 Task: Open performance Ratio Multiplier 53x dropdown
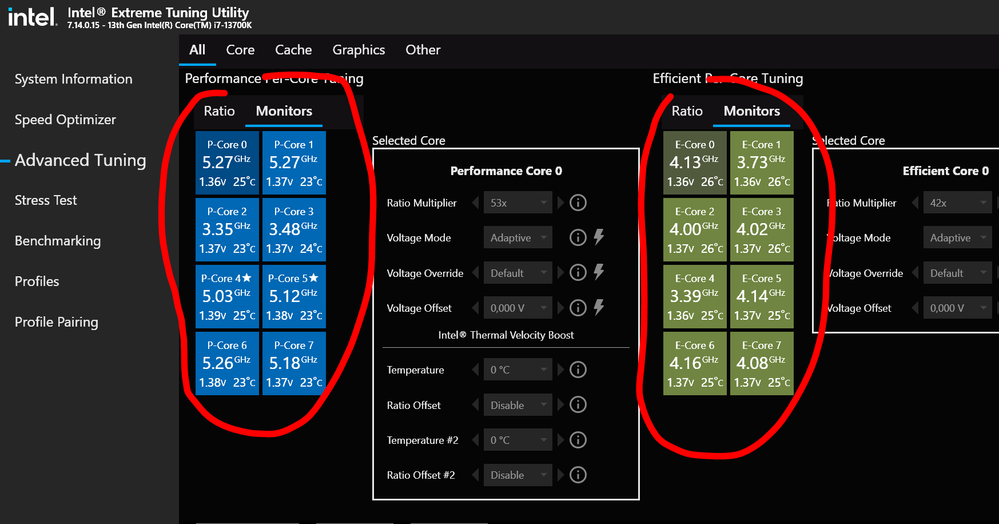click(x=518, y=203)
